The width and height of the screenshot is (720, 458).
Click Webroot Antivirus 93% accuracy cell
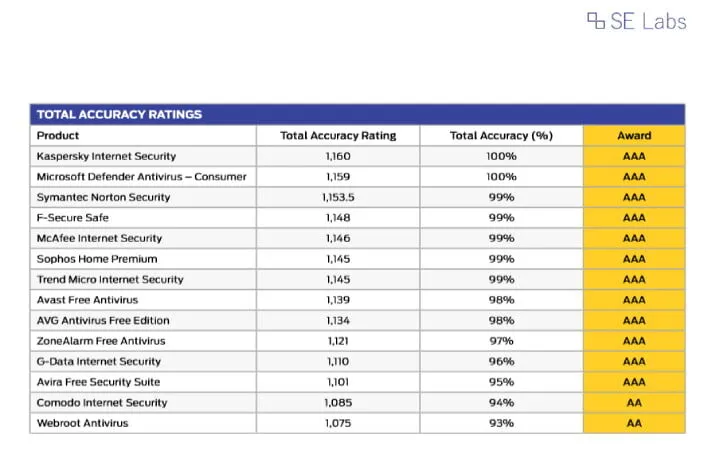click(501, 423)
